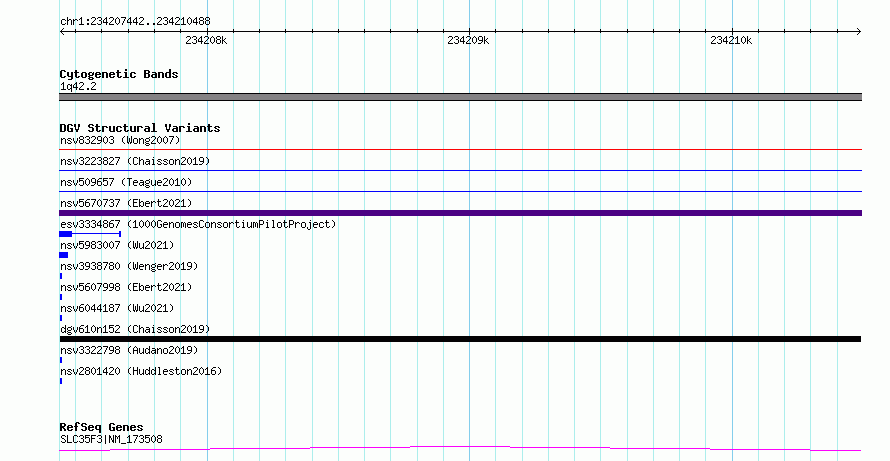Click the blue line under nsv3223827
Screen dimensions: 890x461
(x=460, y=170)
